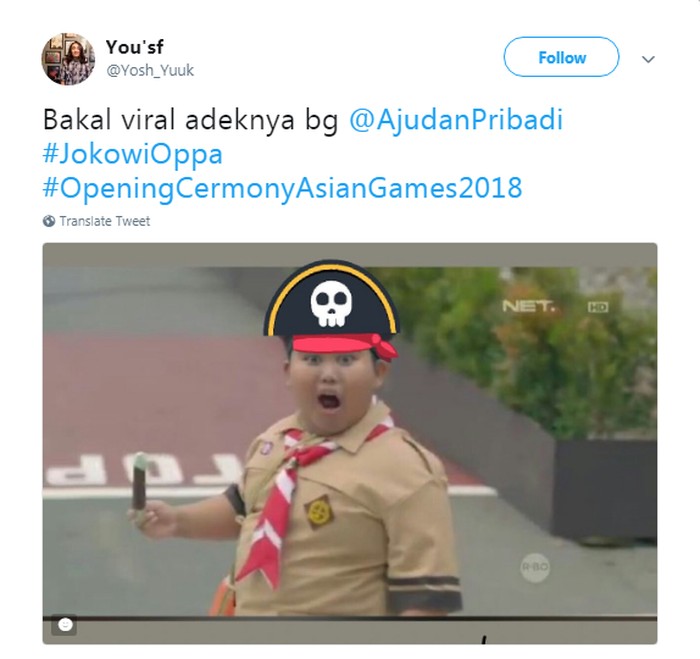
Task: Open the scout boy image thumbnail
Action: click(350, 443)
